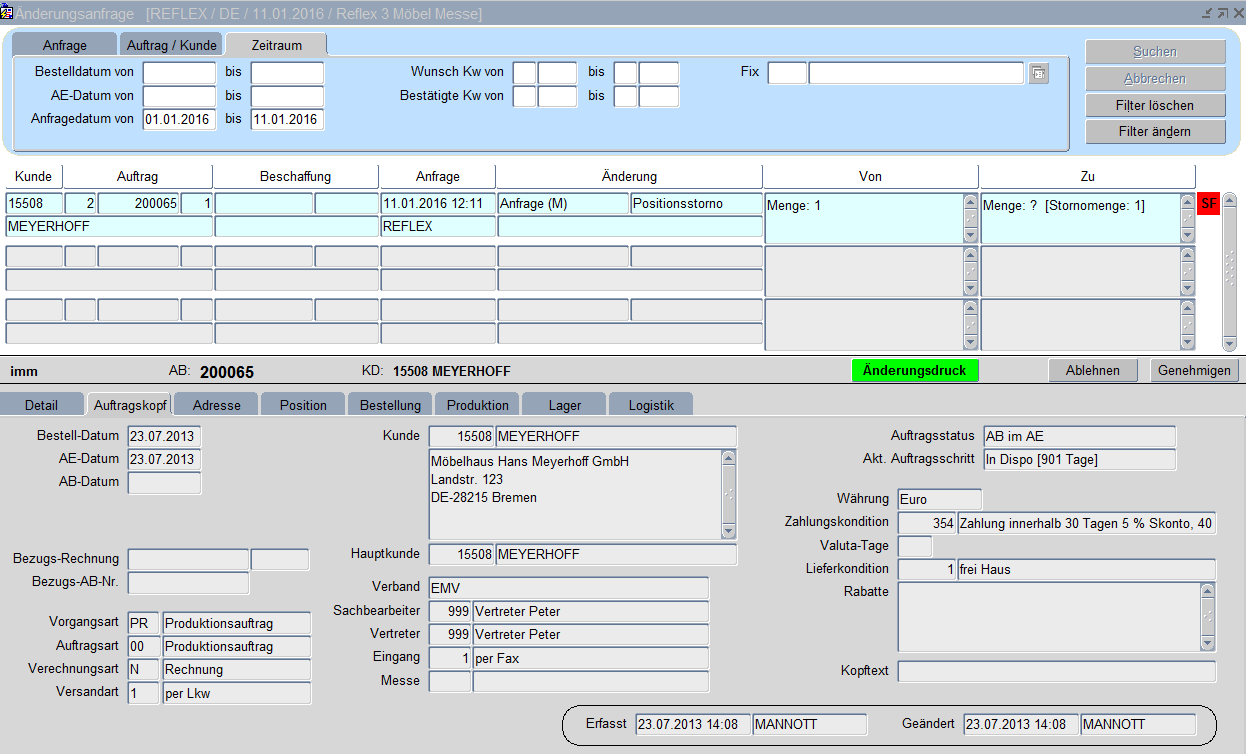Click the Ablehnen button
Screen dimensions: 1246x755
tap(1092, 370)
